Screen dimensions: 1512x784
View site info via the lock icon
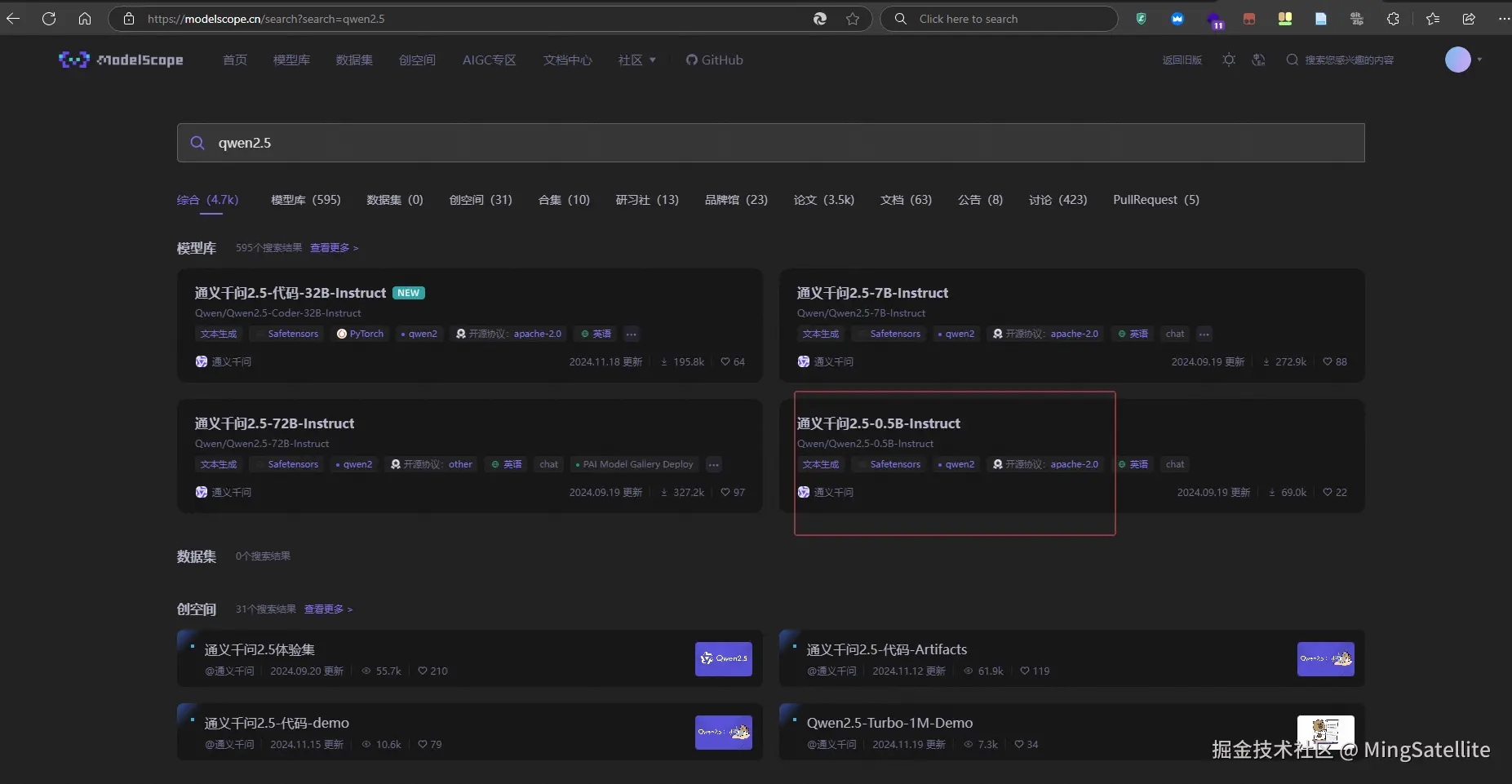[129, 19]
